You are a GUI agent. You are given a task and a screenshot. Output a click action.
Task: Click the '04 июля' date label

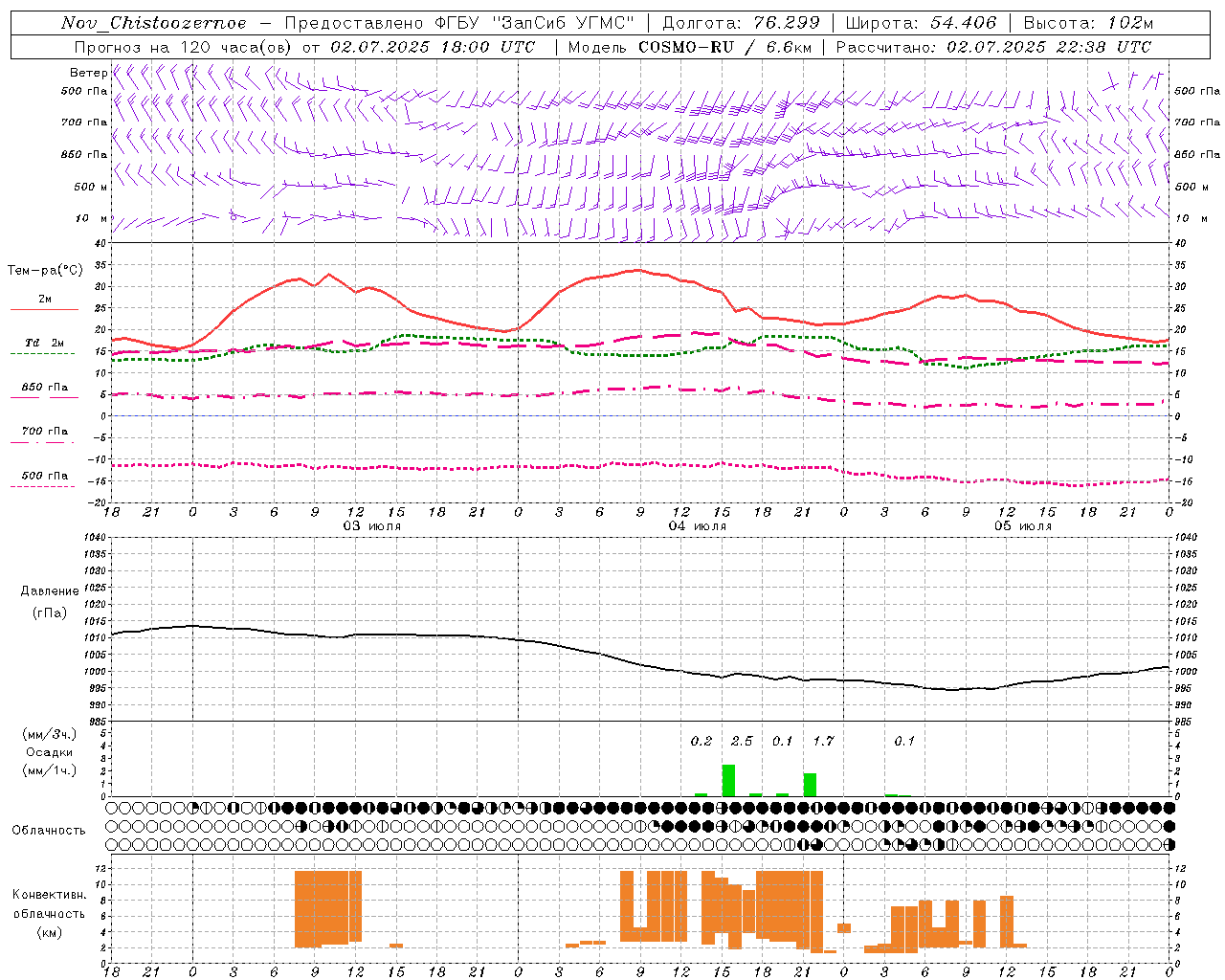click(698, 526)
